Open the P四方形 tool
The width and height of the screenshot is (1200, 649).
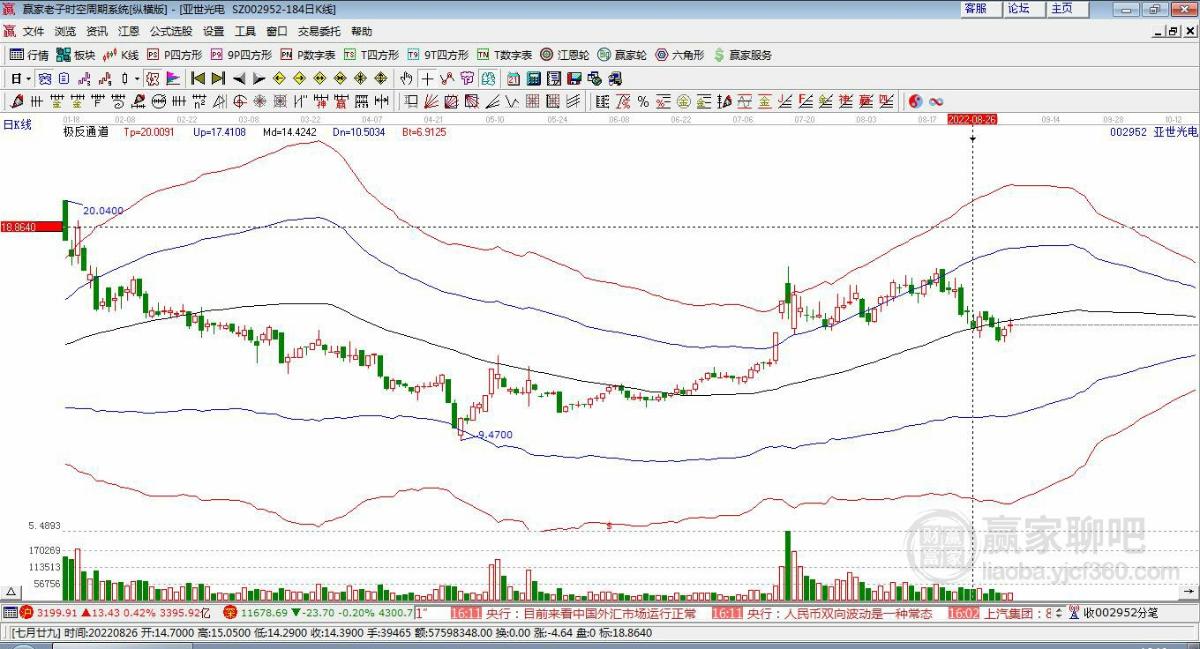coord(174,54)
